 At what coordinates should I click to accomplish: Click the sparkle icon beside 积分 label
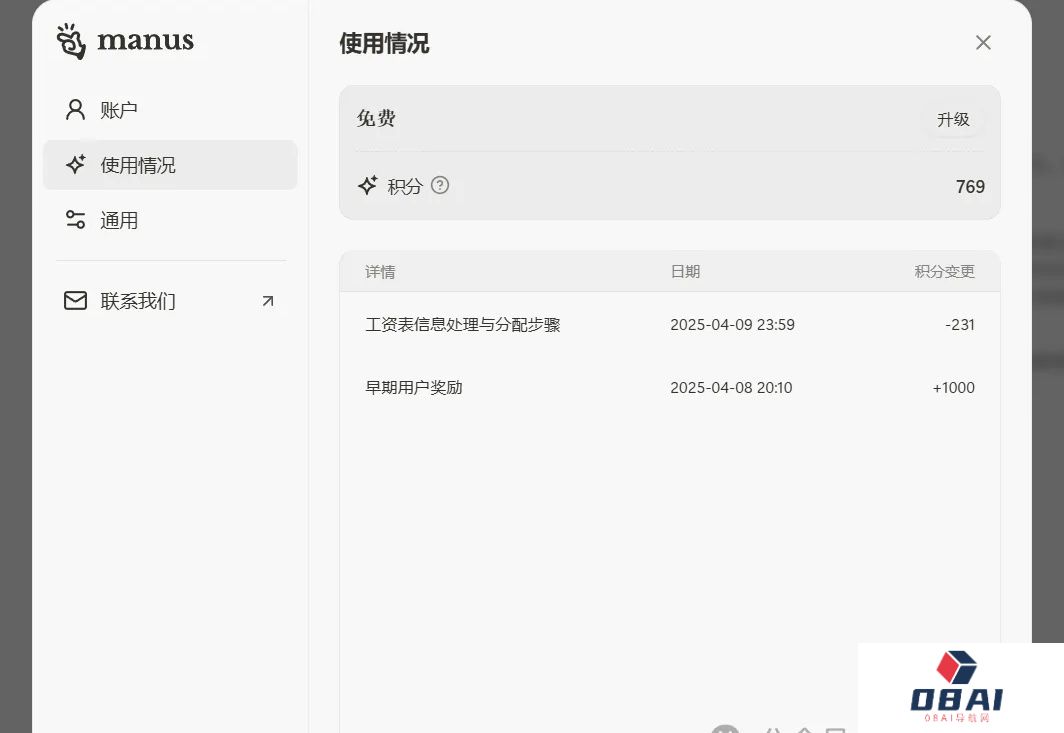click(368, 185)
